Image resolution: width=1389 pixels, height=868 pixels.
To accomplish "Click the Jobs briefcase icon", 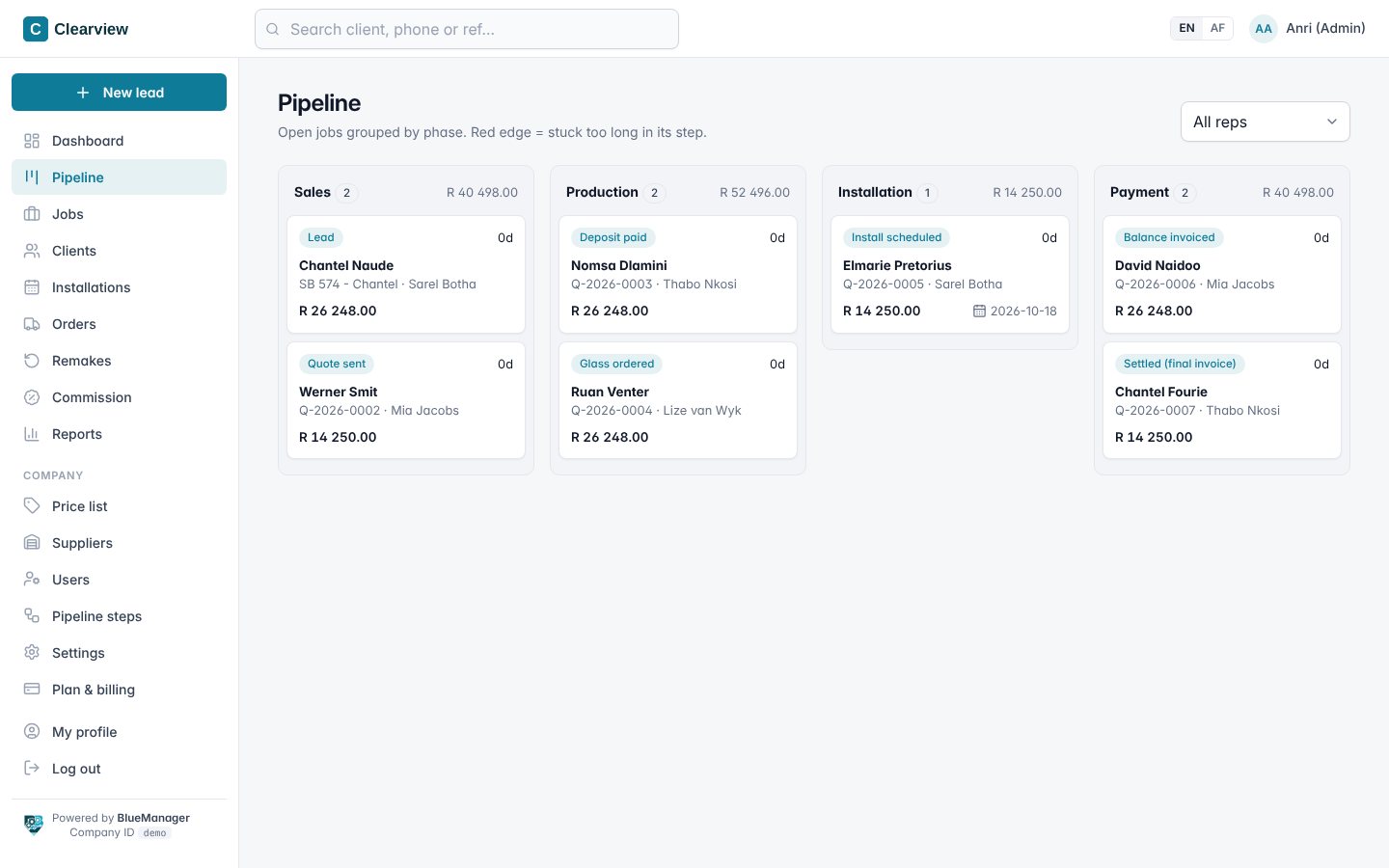I will pos(32,214).
